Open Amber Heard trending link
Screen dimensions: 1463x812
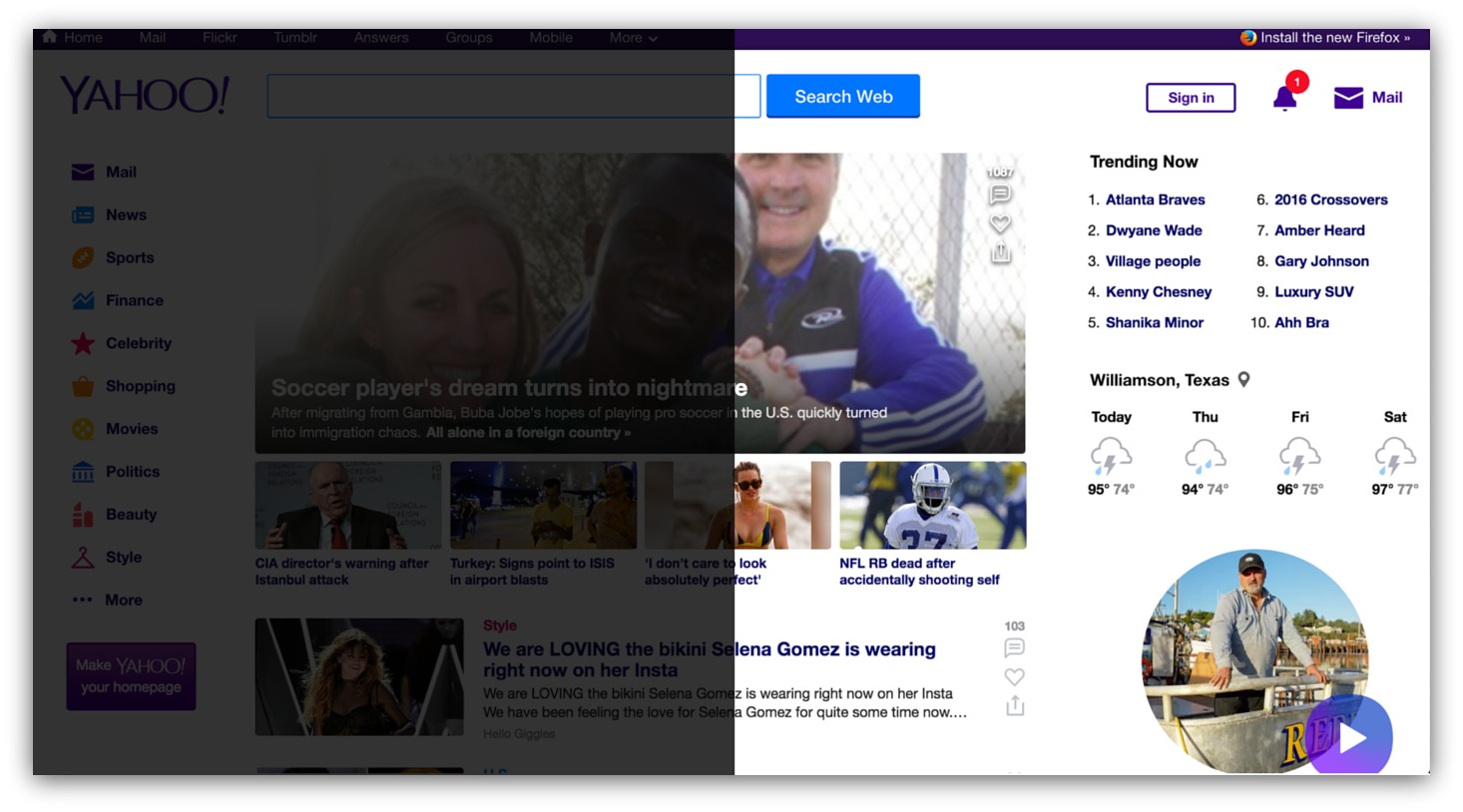click(x=1319, y=230)
